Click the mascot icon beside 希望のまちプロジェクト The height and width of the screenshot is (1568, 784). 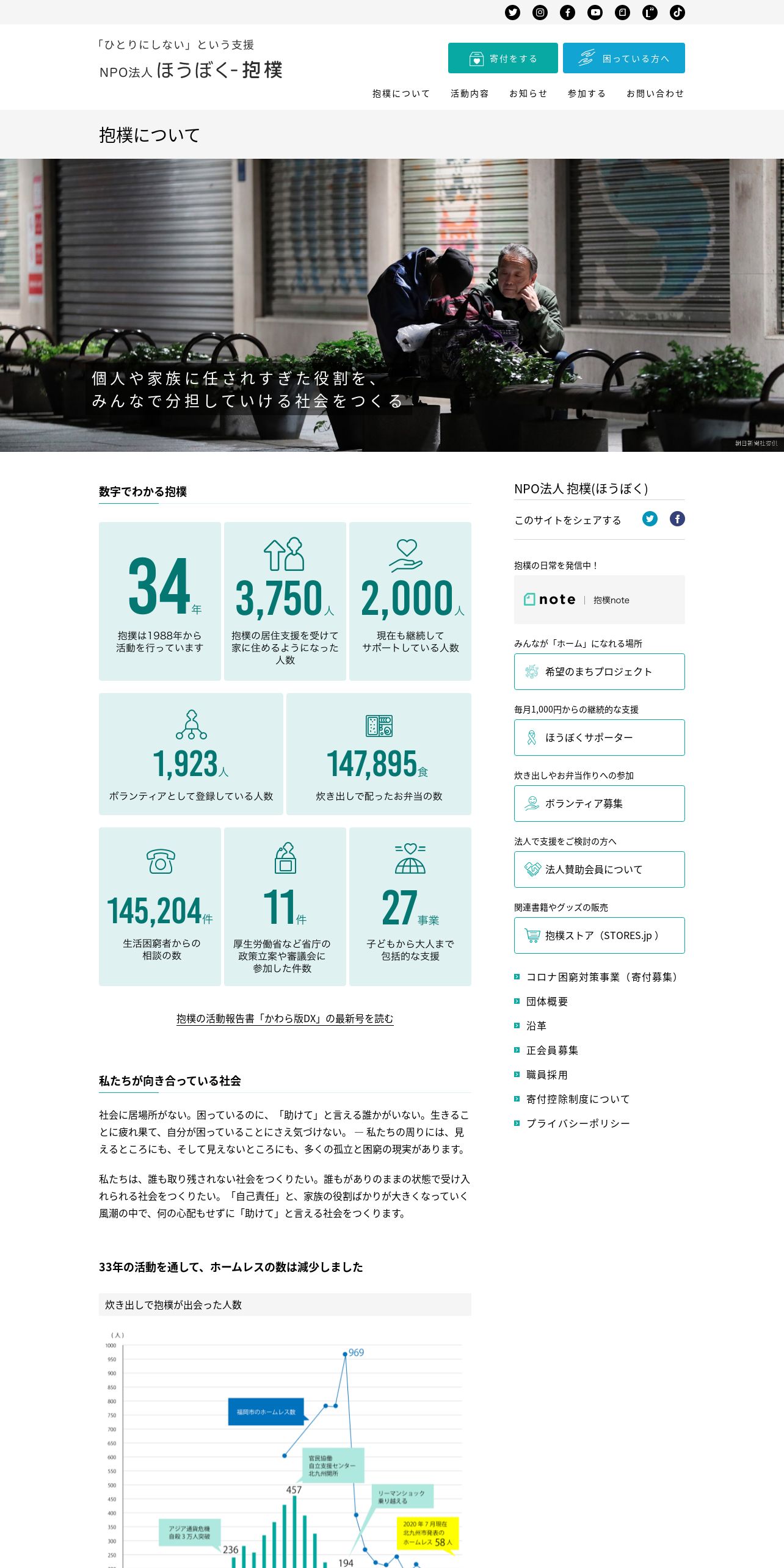click(532, 672)
